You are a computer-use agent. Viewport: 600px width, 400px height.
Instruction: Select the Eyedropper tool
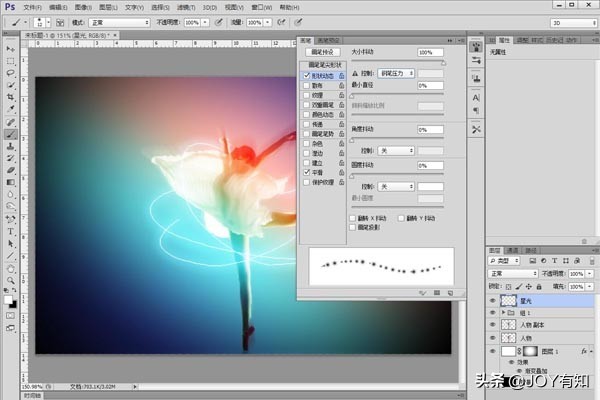pyautogui.click(x=10, y=110)
